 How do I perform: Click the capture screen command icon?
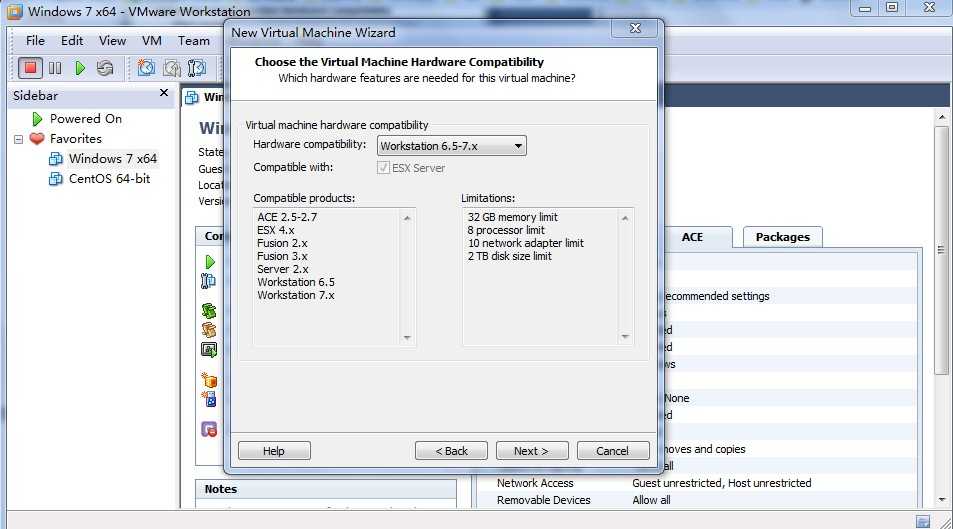click(209, 350)
